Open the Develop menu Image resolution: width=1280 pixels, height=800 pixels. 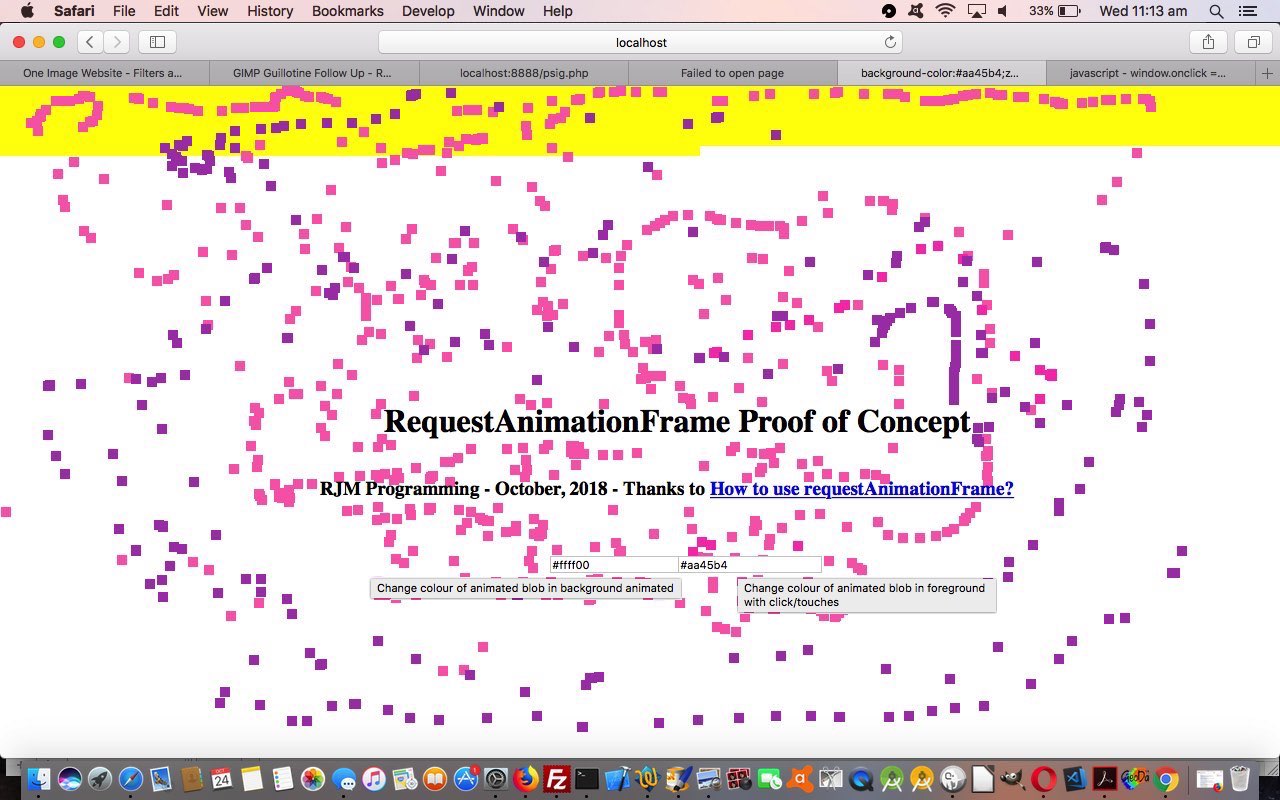428,11
